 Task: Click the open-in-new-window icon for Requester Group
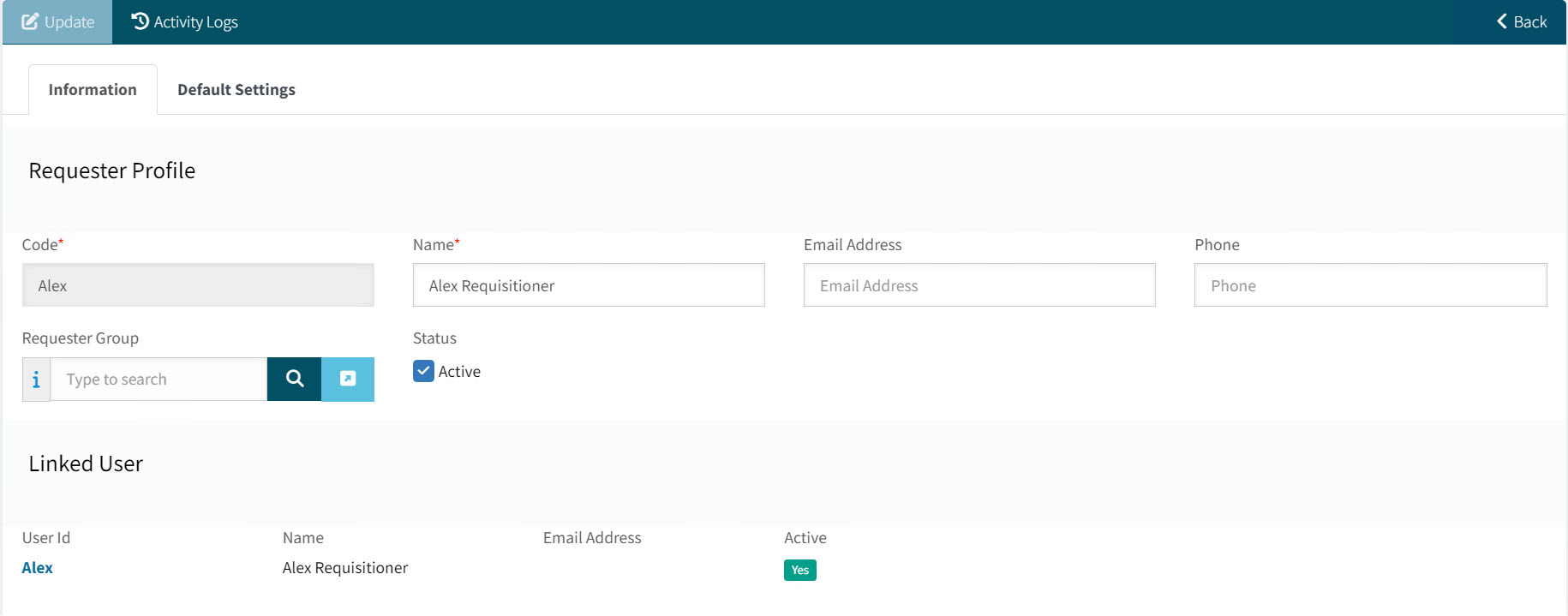tap(348, 380)
